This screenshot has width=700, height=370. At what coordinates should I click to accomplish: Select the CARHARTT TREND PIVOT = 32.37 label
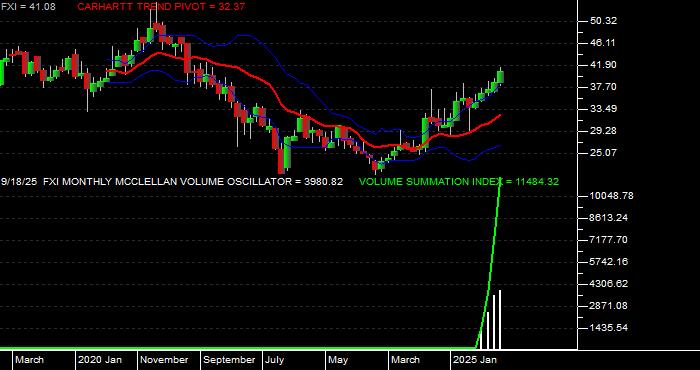tap(161, 7)
